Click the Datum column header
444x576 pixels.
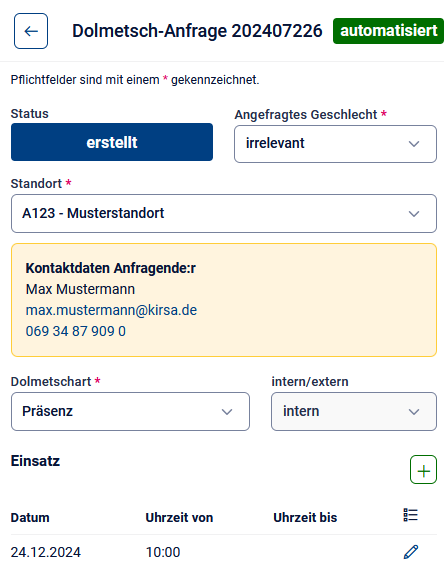point(30,518)
